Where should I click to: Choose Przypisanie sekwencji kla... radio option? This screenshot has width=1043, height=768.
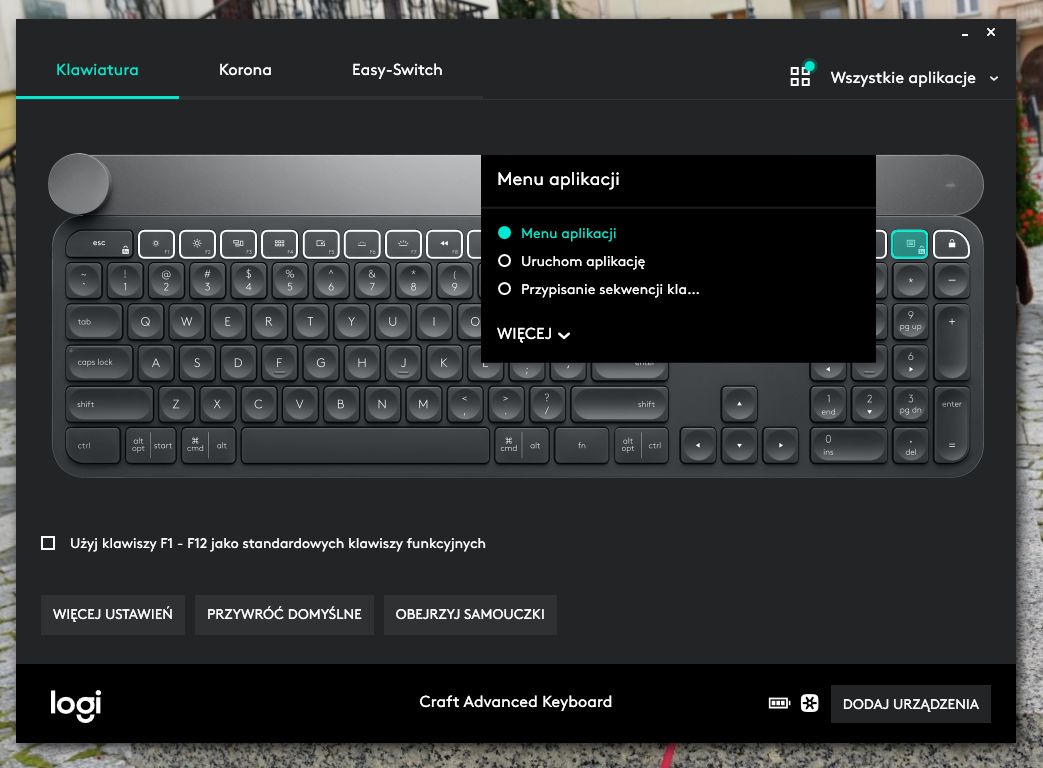(x=599, y=289)
